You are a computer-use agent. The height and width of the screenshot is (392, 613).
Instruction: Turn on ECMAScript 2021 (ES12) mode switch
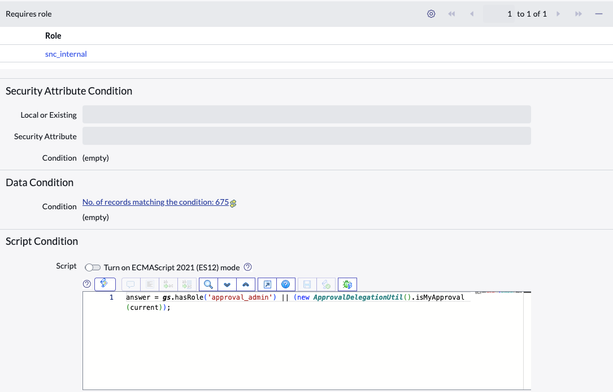(x=93, y=267)
